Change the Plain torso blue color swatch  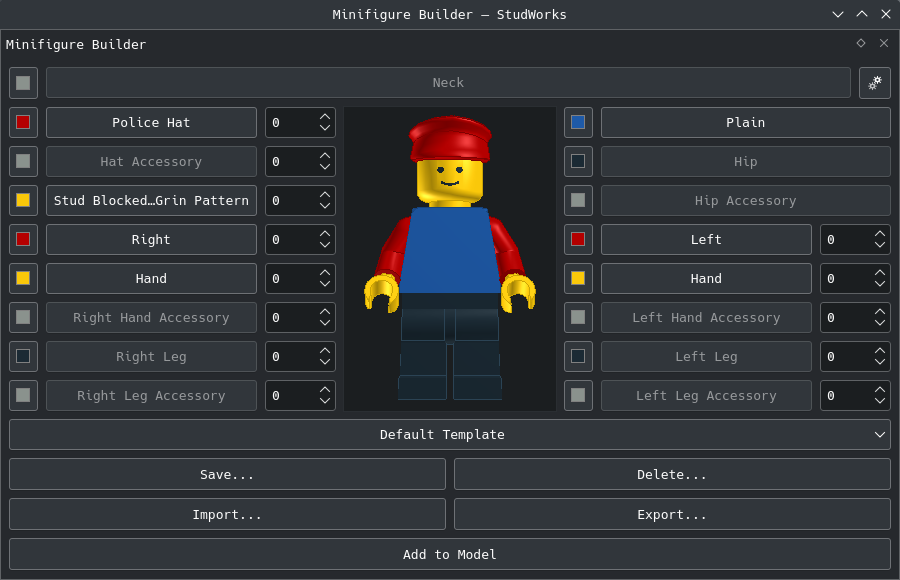point(579,122)
